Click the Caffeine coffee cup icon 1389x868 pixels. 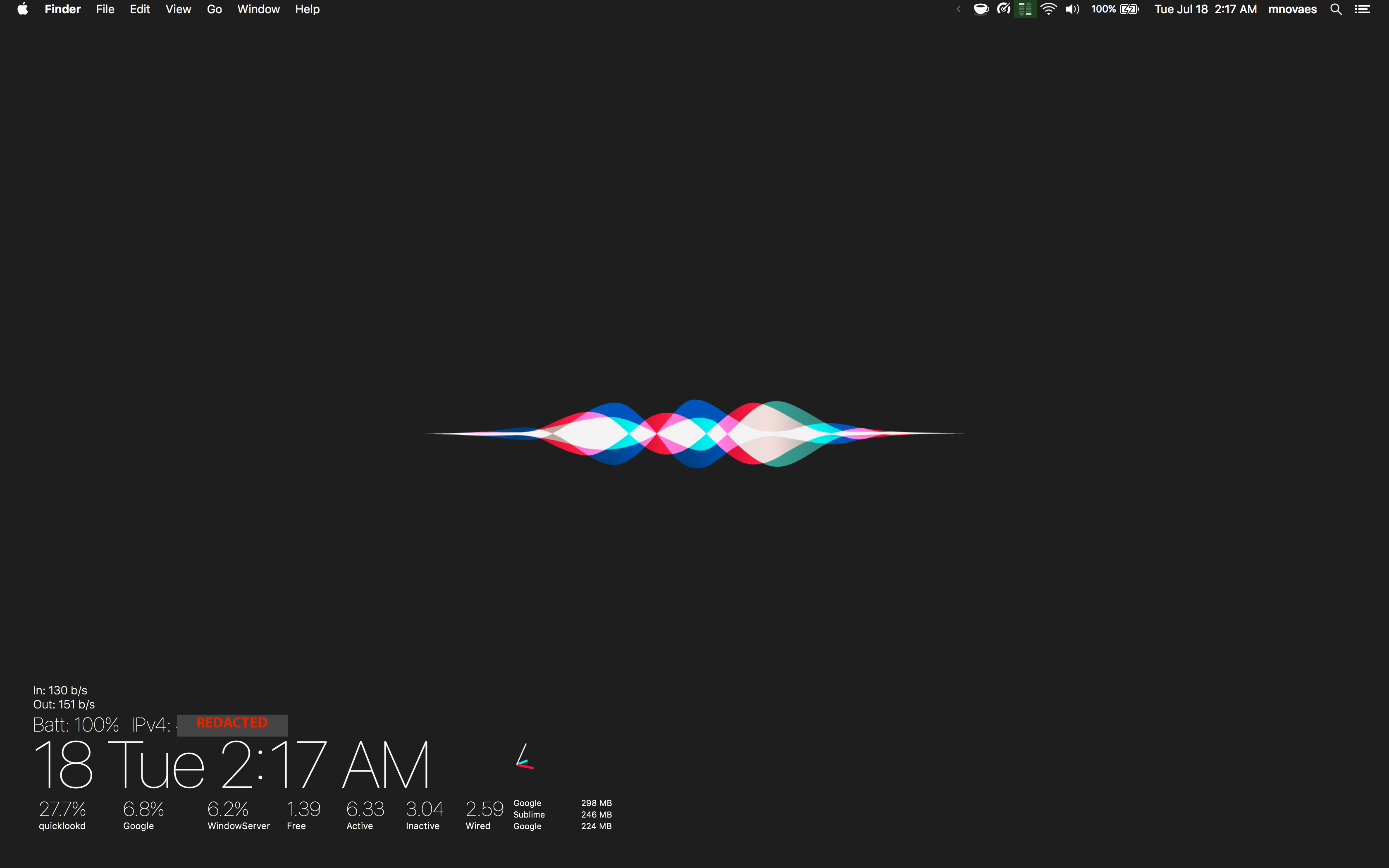pyautogui.click(x=981, y=9)
